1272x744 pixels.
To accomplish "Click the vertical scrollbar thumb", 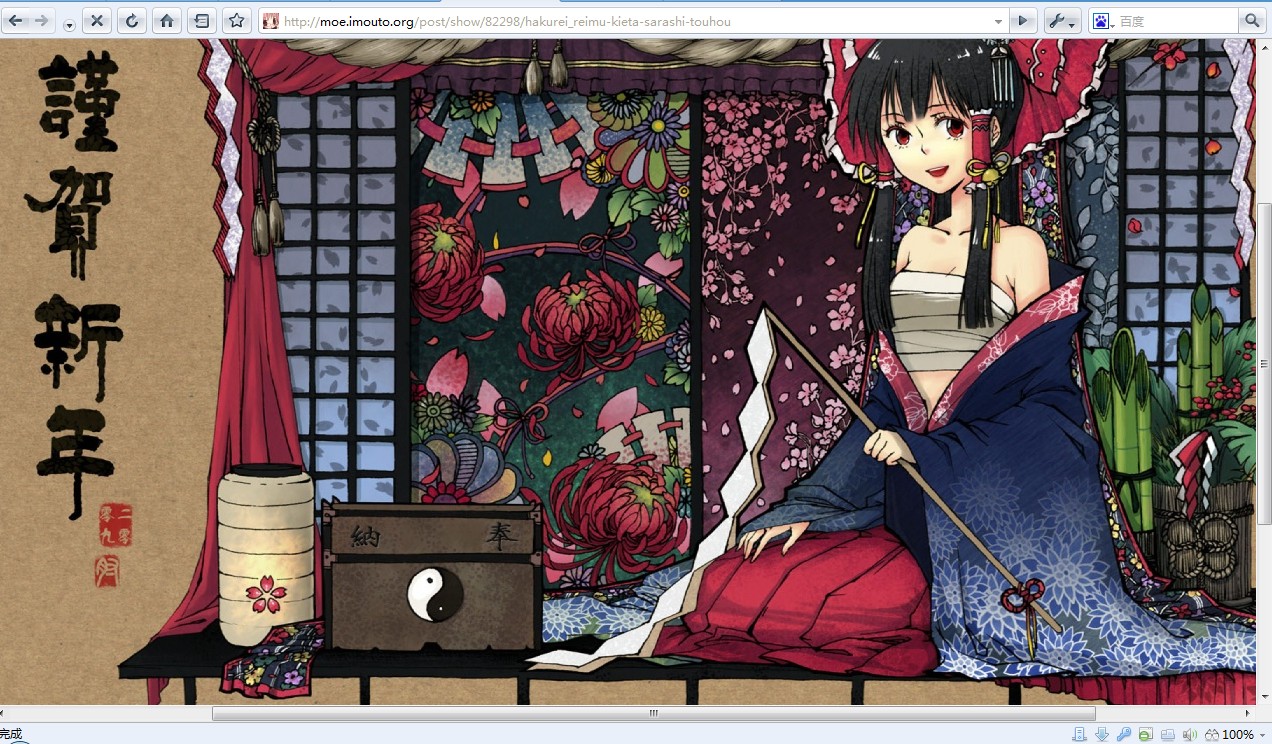I will pyautogui.click(x=1264, y=363).
